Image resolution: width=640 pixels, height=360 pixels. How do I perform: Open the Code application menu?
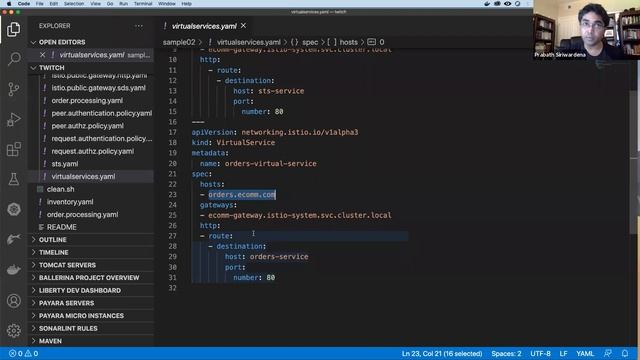(24, 4)
